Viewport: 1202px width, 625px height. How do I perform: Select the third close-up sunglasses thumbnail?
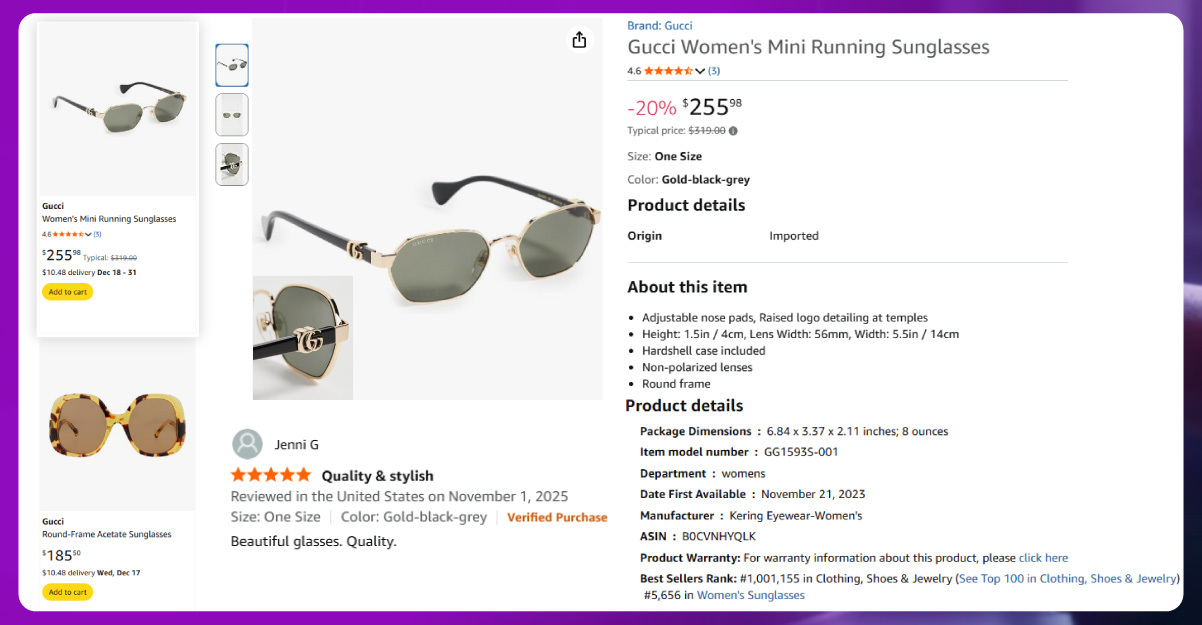pyautogui.click(x=232, y=164)
